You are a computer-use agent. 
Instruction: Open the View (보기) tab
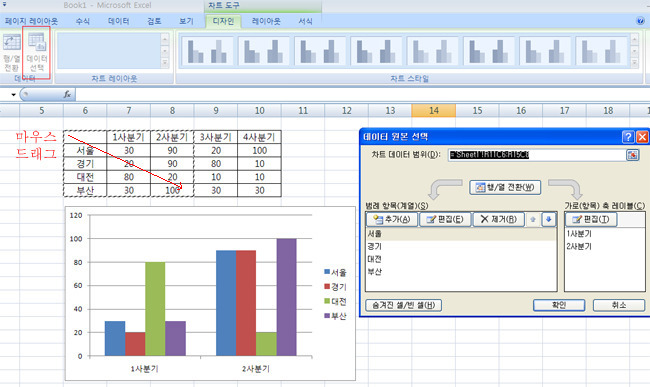click(186, 21)
